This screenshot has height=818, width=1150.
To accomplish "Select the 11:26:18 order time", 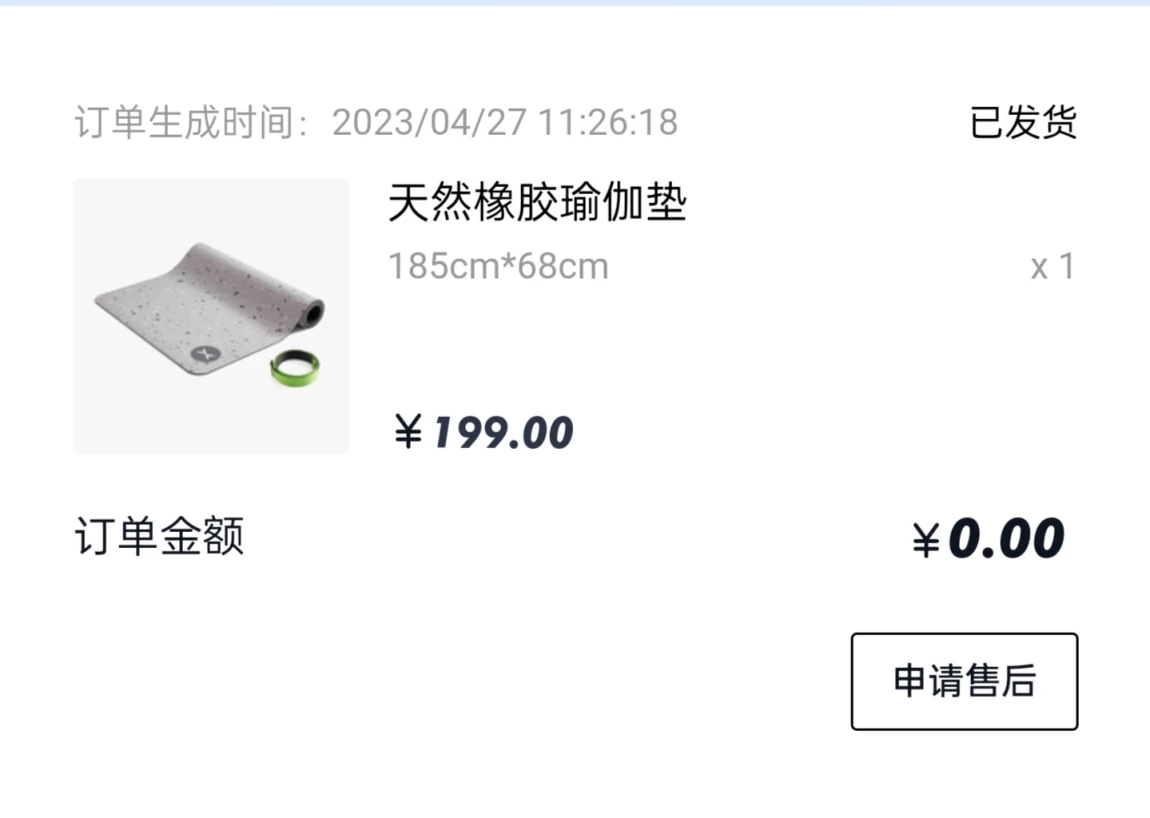I will click(x=608, y=122).
